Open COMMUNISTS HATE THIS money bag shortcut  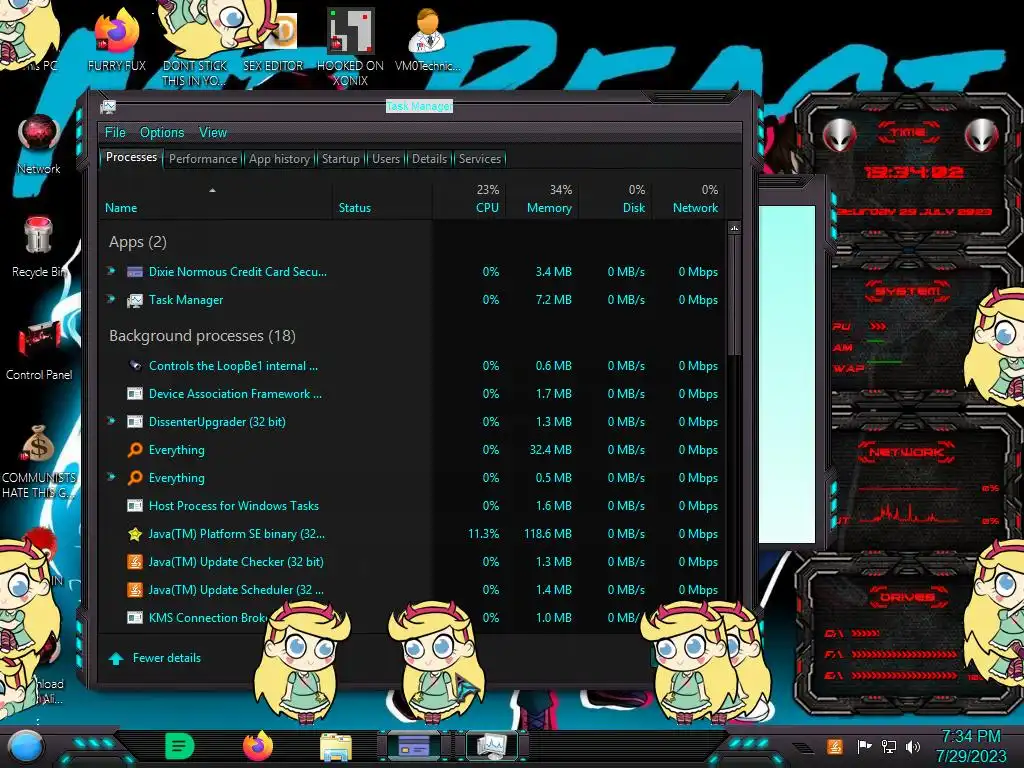click(39, 461)
